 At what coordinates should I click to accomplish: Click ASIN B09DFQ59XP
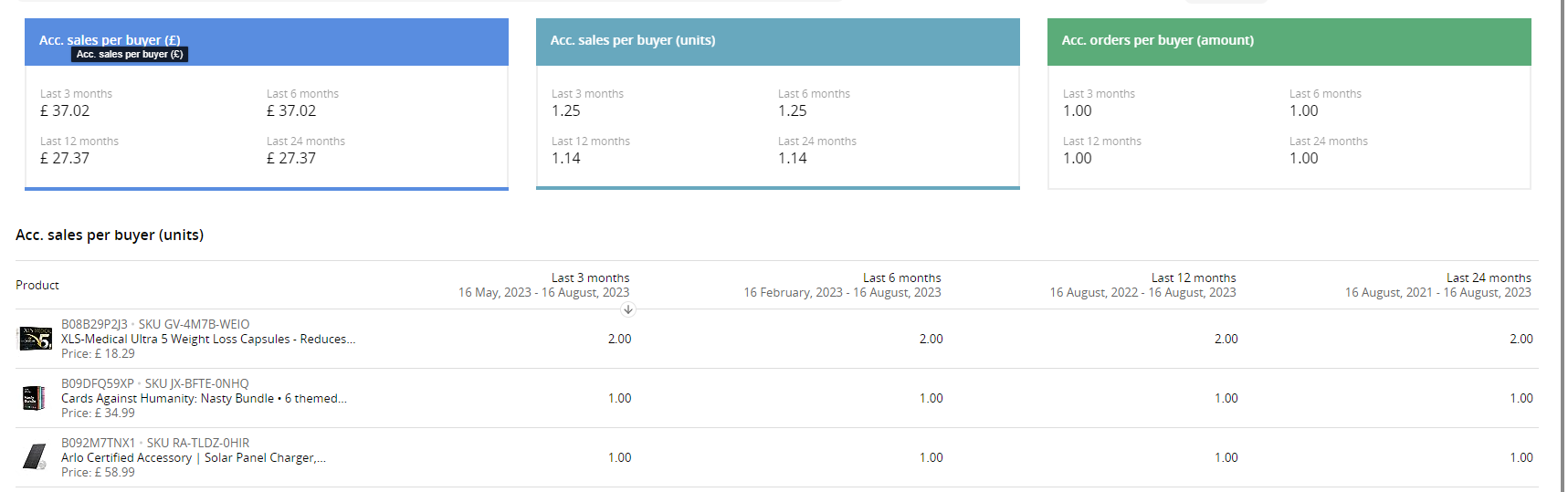[97, 383]
